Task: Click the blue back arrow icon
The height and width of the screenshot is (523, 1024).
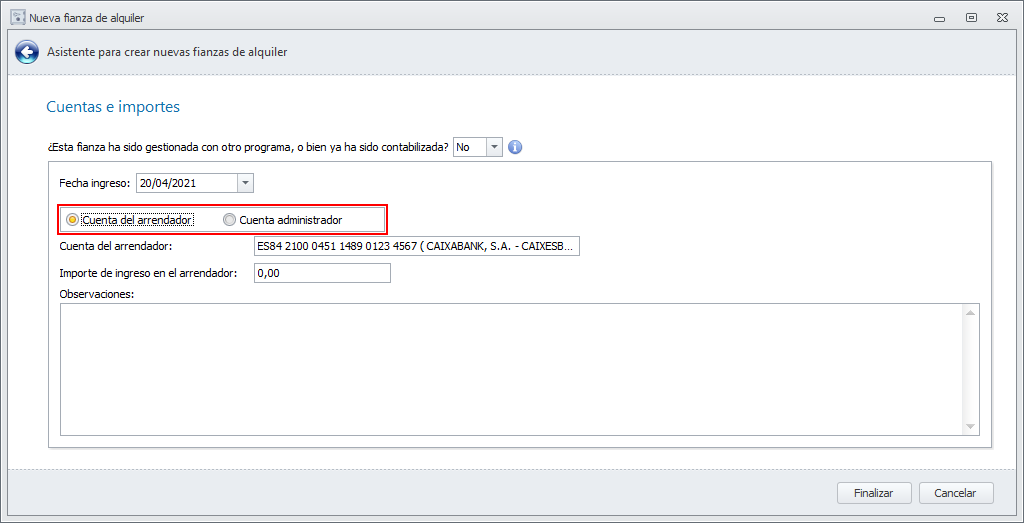Action: click(27, 52)
